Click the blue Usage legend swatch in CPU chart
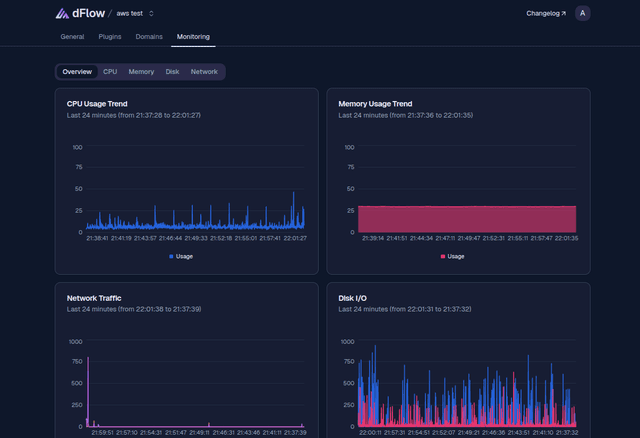 tap(171, 256)
